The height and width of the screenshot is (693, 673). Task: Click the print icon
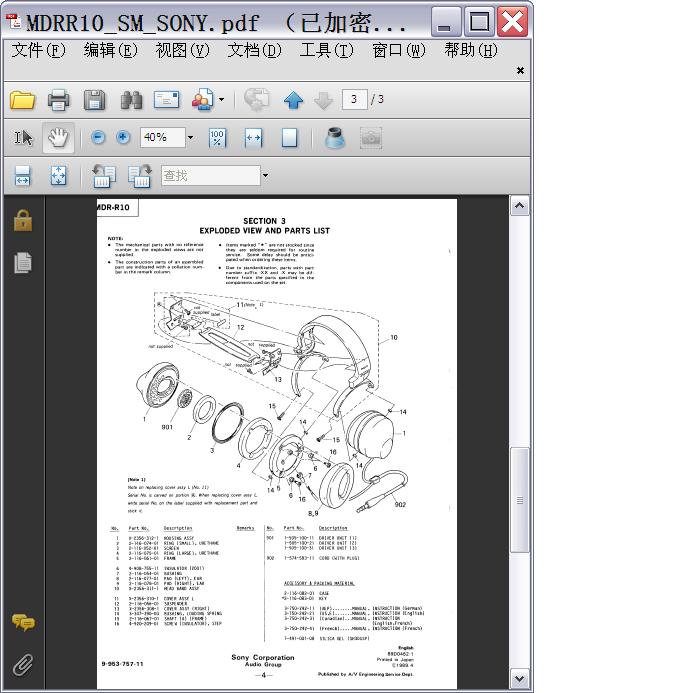58,100
